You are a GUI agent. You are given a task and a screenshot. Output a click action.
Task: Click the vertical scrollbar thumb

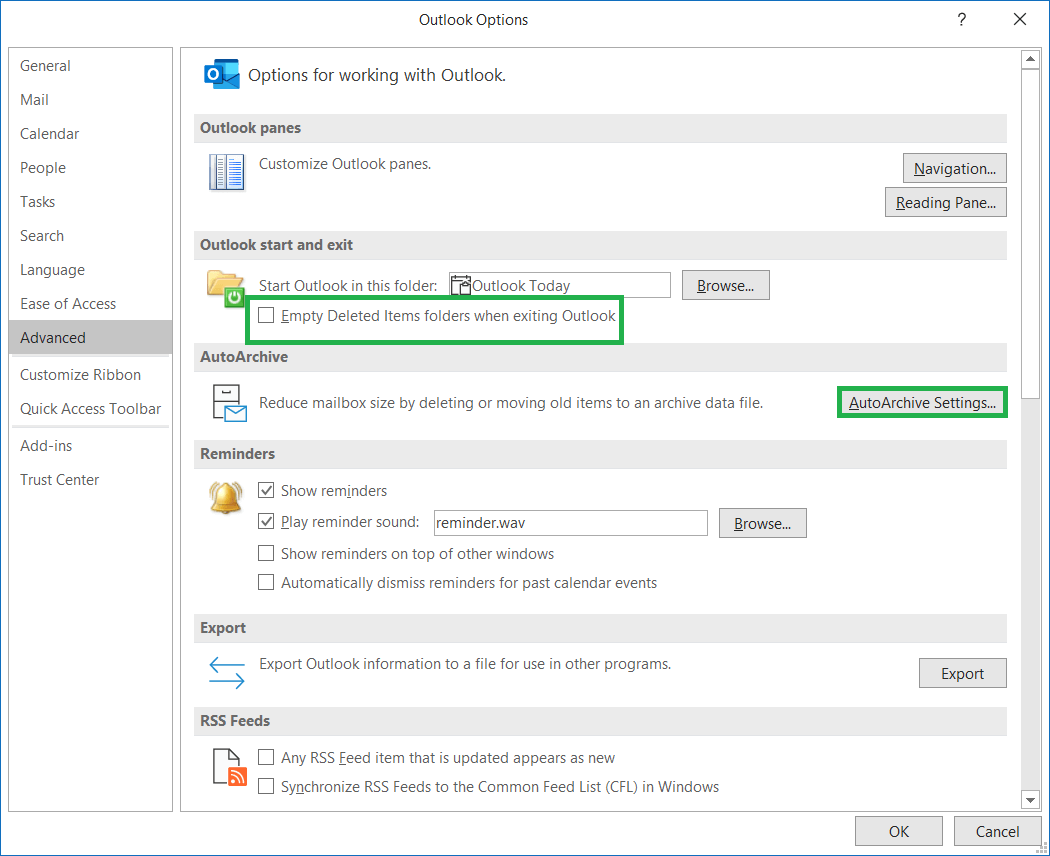click(1030, 234)
